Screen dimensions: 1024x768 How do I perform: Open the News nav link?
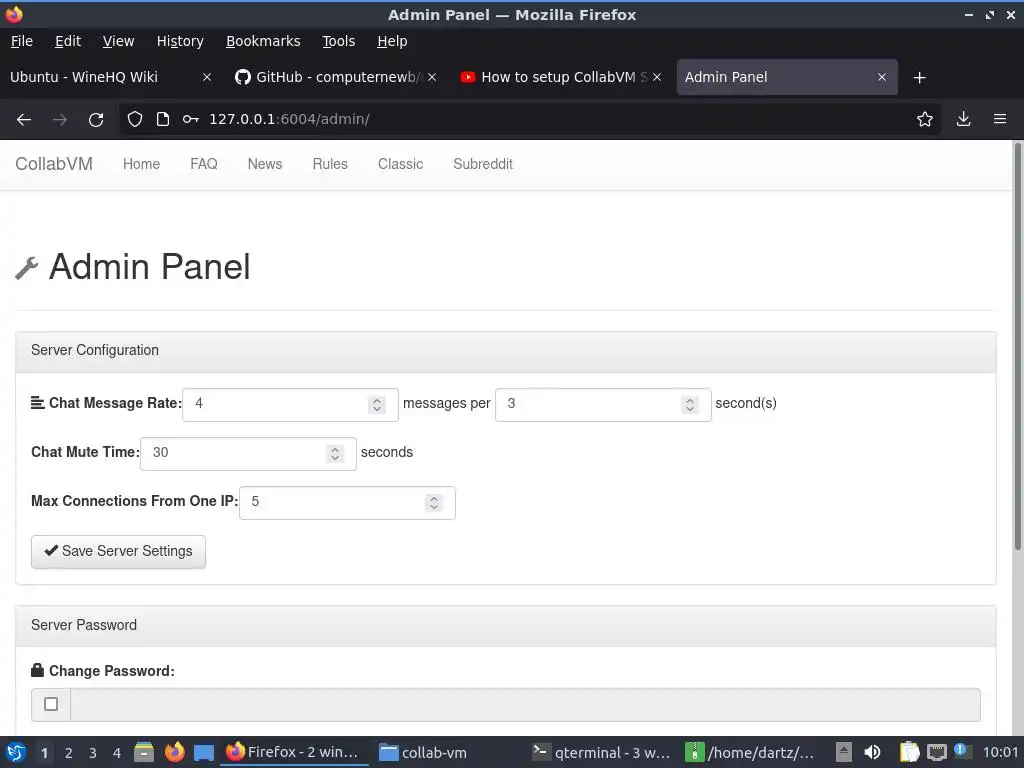(x=264, y=164)
